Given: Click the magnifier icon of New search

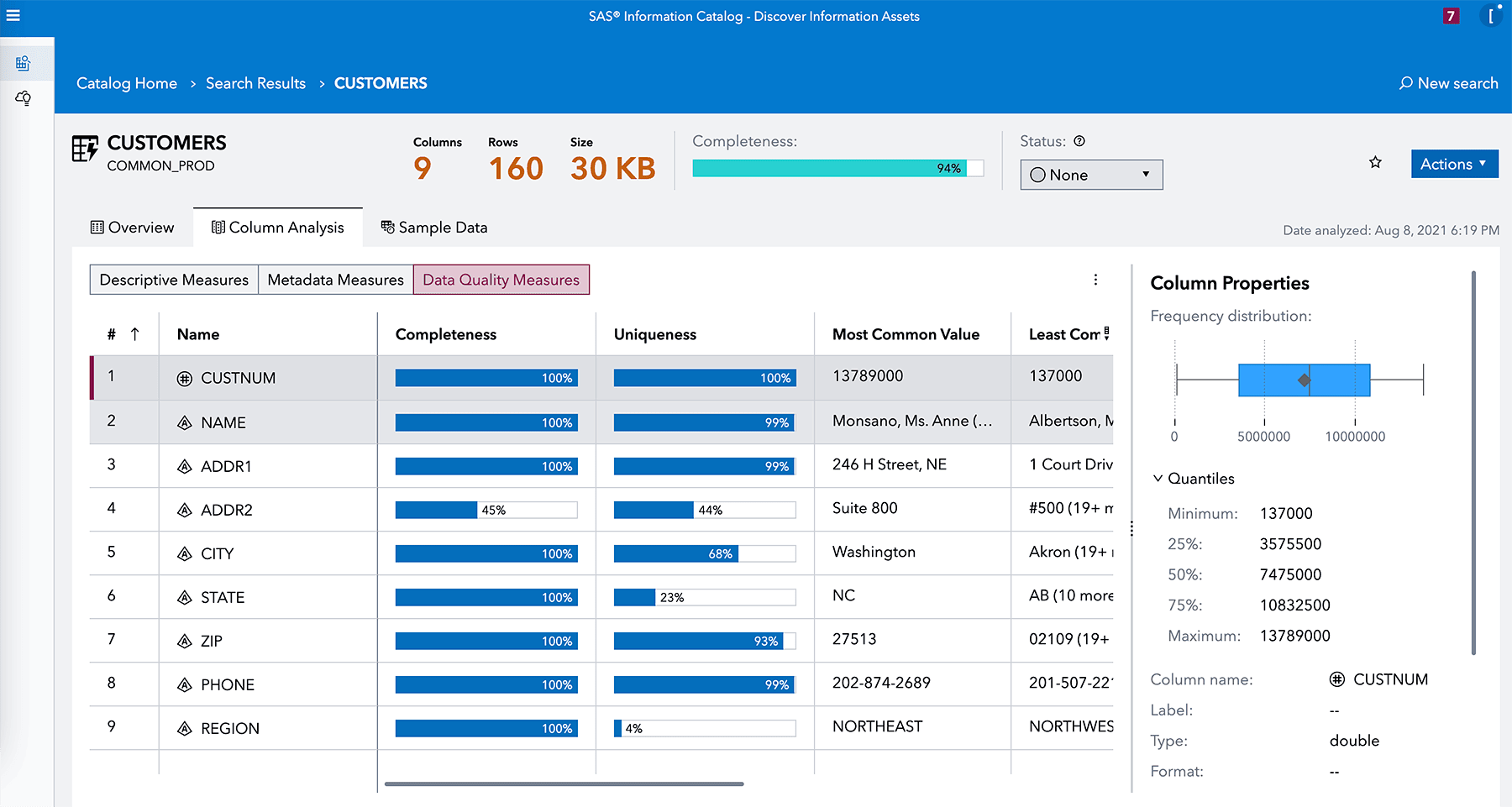Looking at the screenshot, I should 1405,83.
